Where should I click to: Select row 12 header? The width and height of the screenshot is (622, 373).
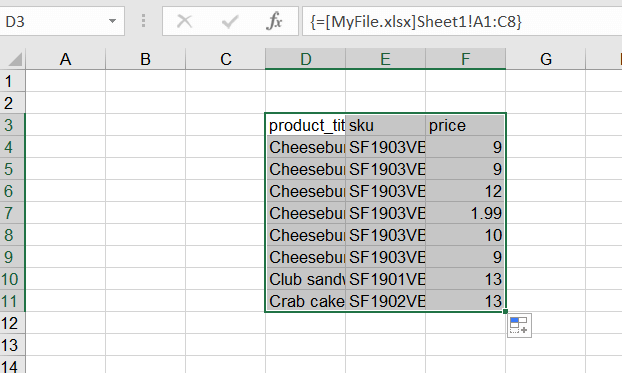click(x=12, y=323)
